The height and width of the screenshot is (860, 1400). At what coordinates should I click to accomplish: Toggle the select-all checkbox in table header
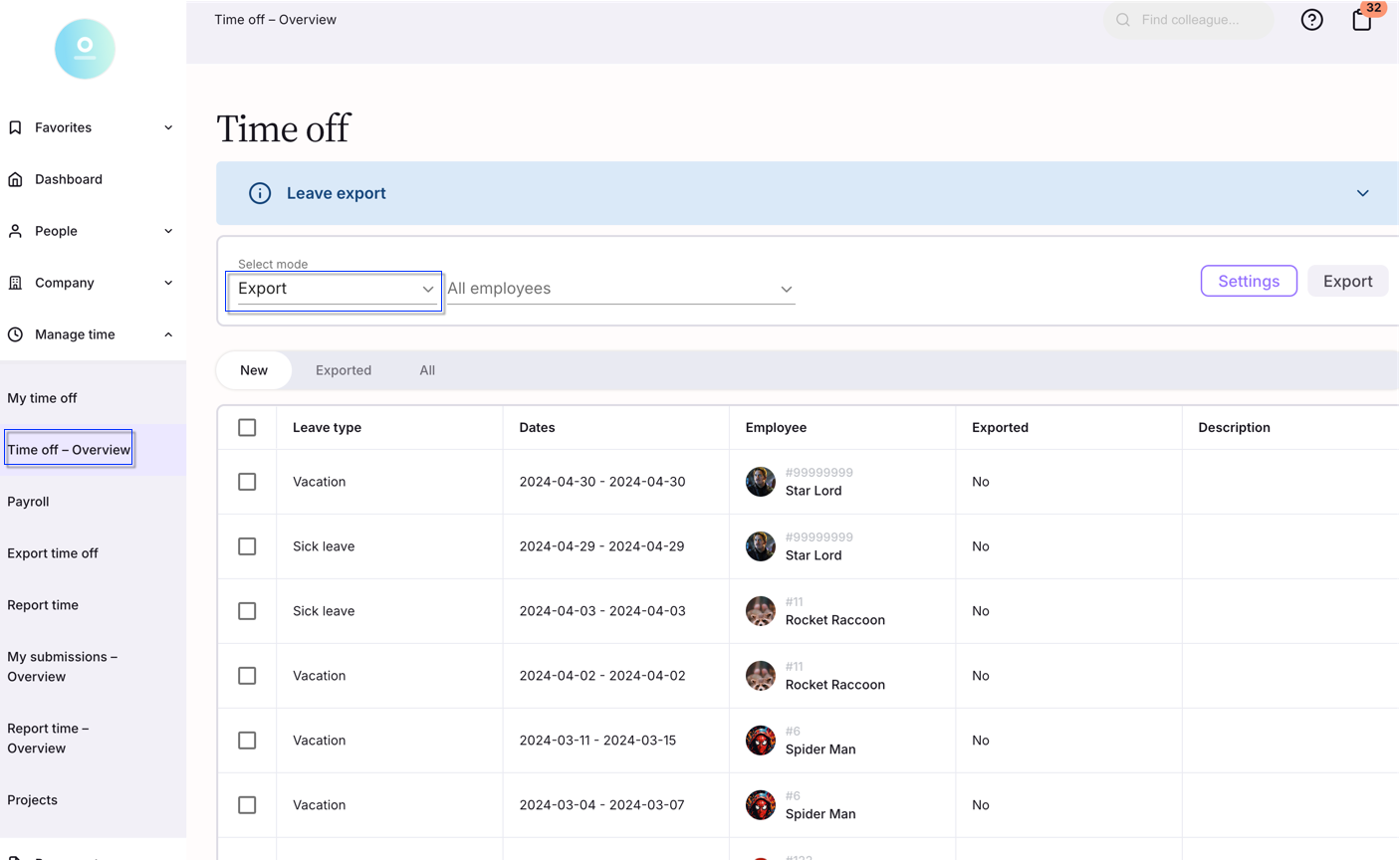tap(247, 428)
